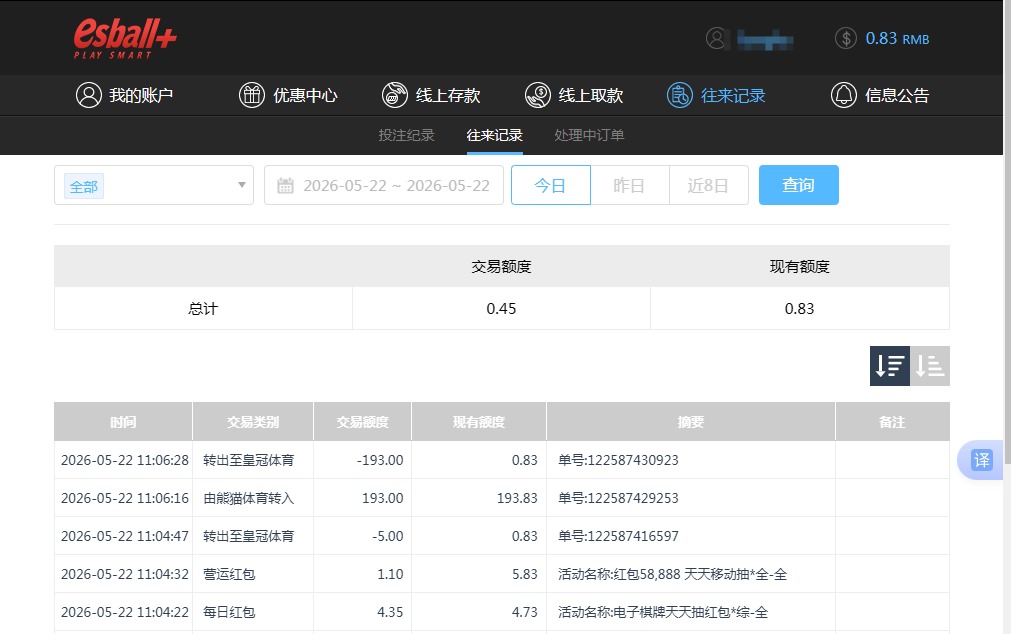Click summary 活动名称:电子棋牌天天抽红包
This screenshot has height=634, width=1011.
pos(663,612)
